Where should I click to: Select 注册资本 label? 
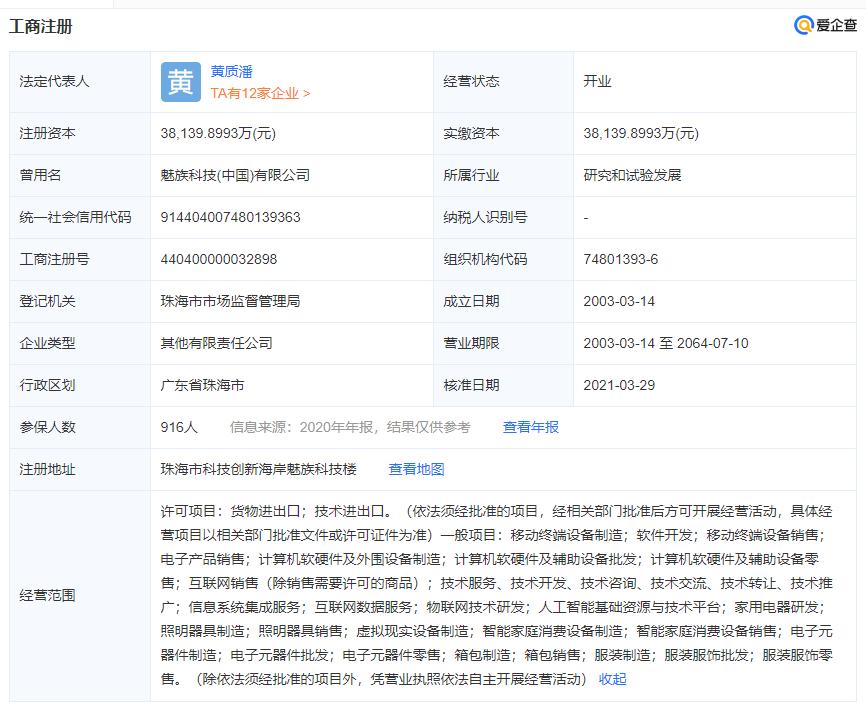[x=47, y=133]
